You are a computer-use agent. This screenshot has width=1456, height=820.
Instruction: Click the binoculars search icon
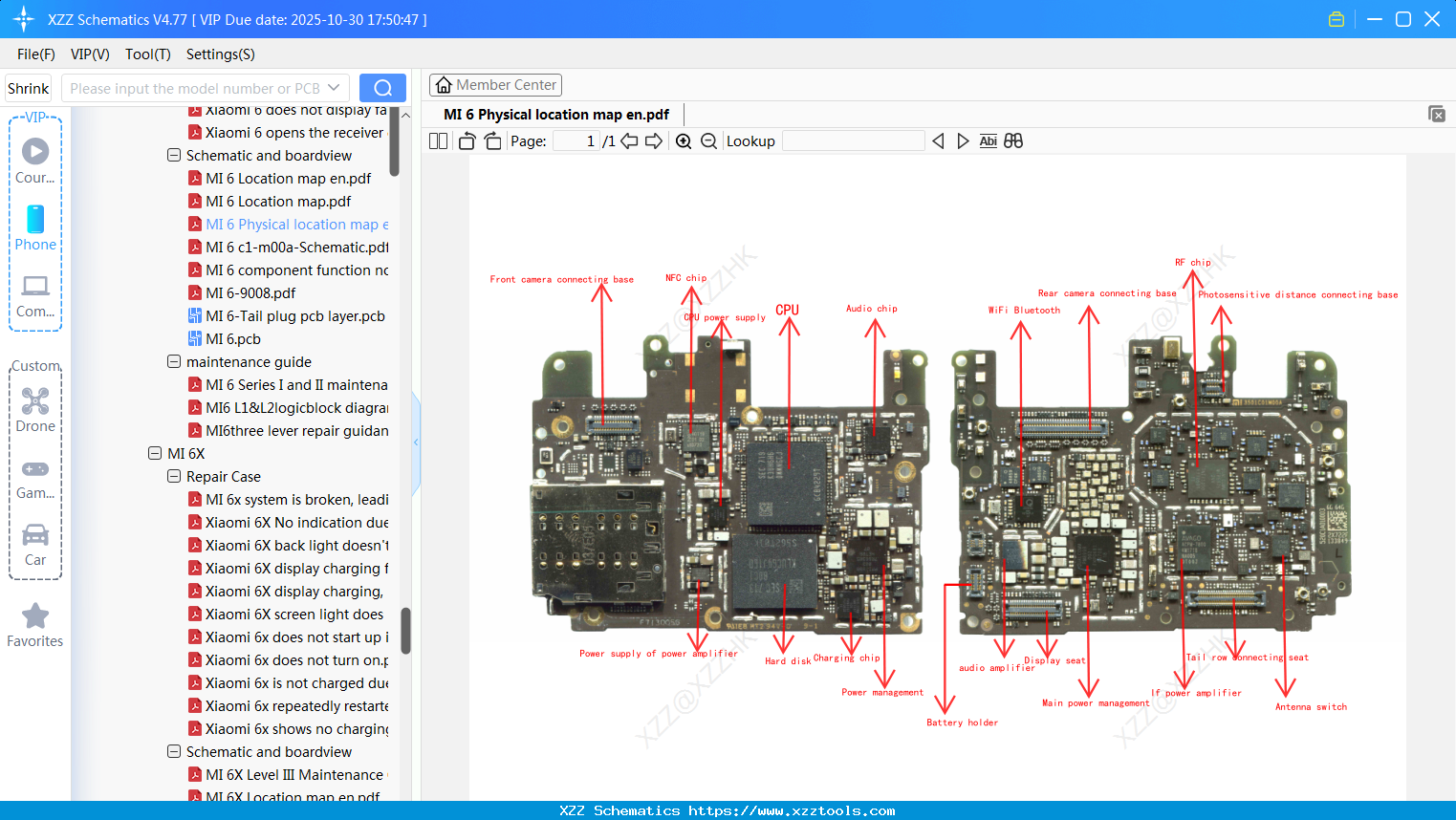(x=1013, y=141)
